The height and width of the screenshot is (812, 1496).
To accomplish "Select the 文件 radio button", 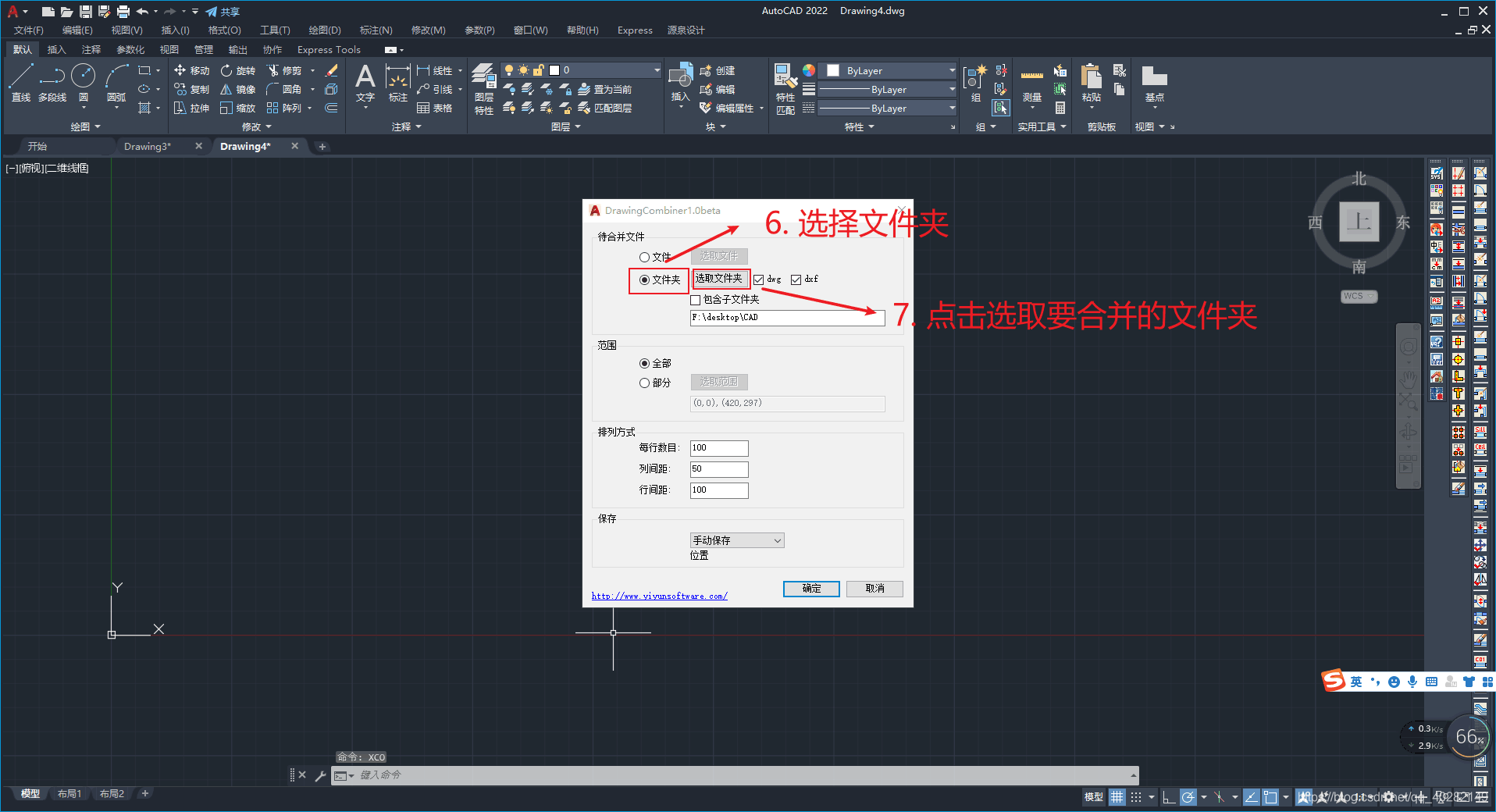I will [644, 257].
